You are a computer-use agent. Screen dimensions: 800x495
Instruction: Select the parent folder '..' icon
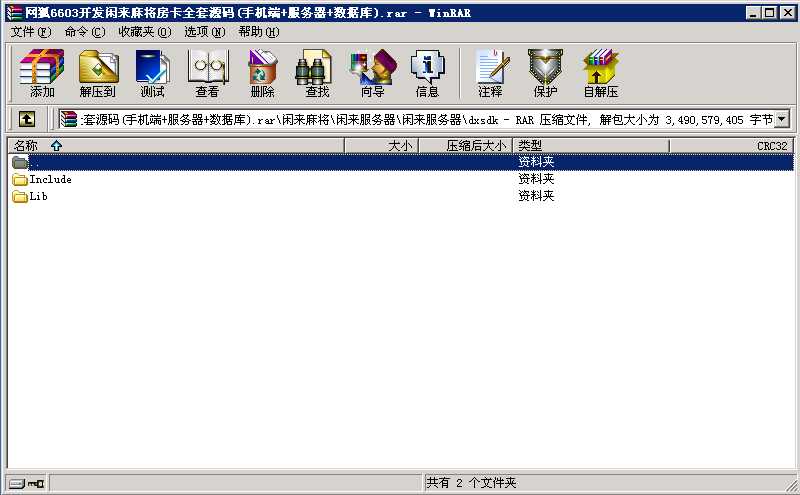20,162
